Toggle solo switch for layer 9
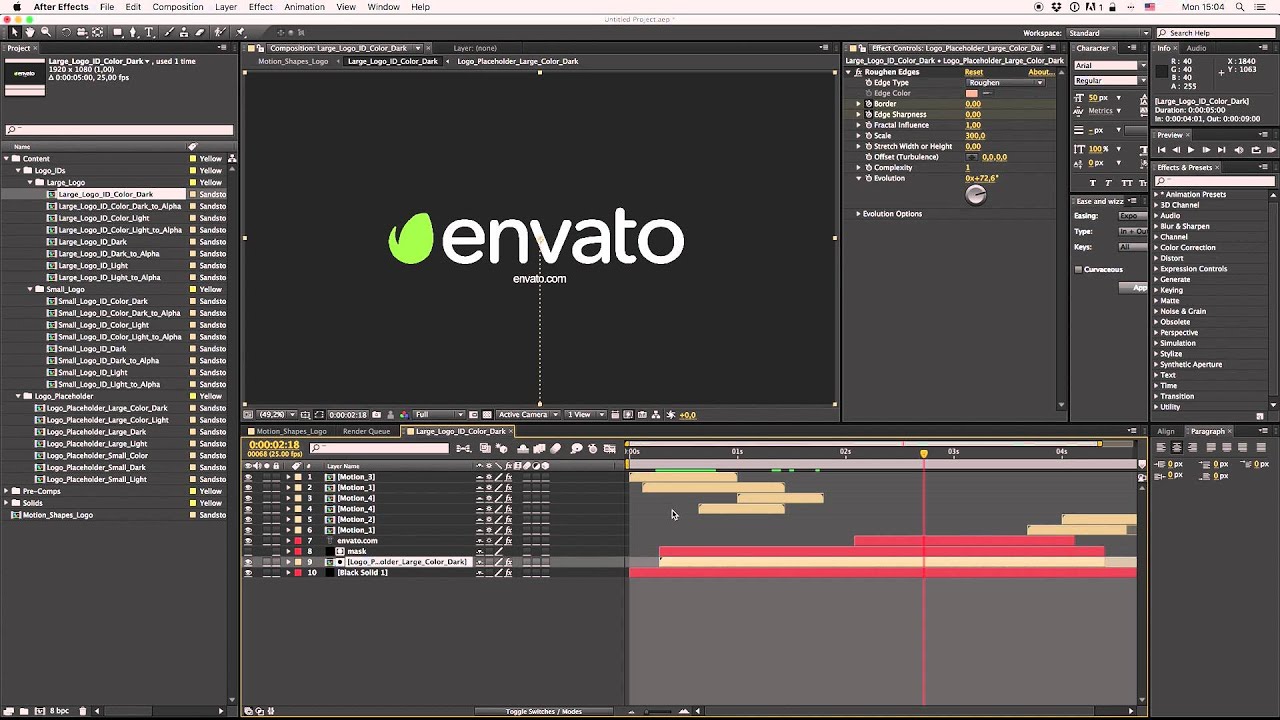This screenshot has width=1280, height=720. pyautogui.click(x=267, y=562)
